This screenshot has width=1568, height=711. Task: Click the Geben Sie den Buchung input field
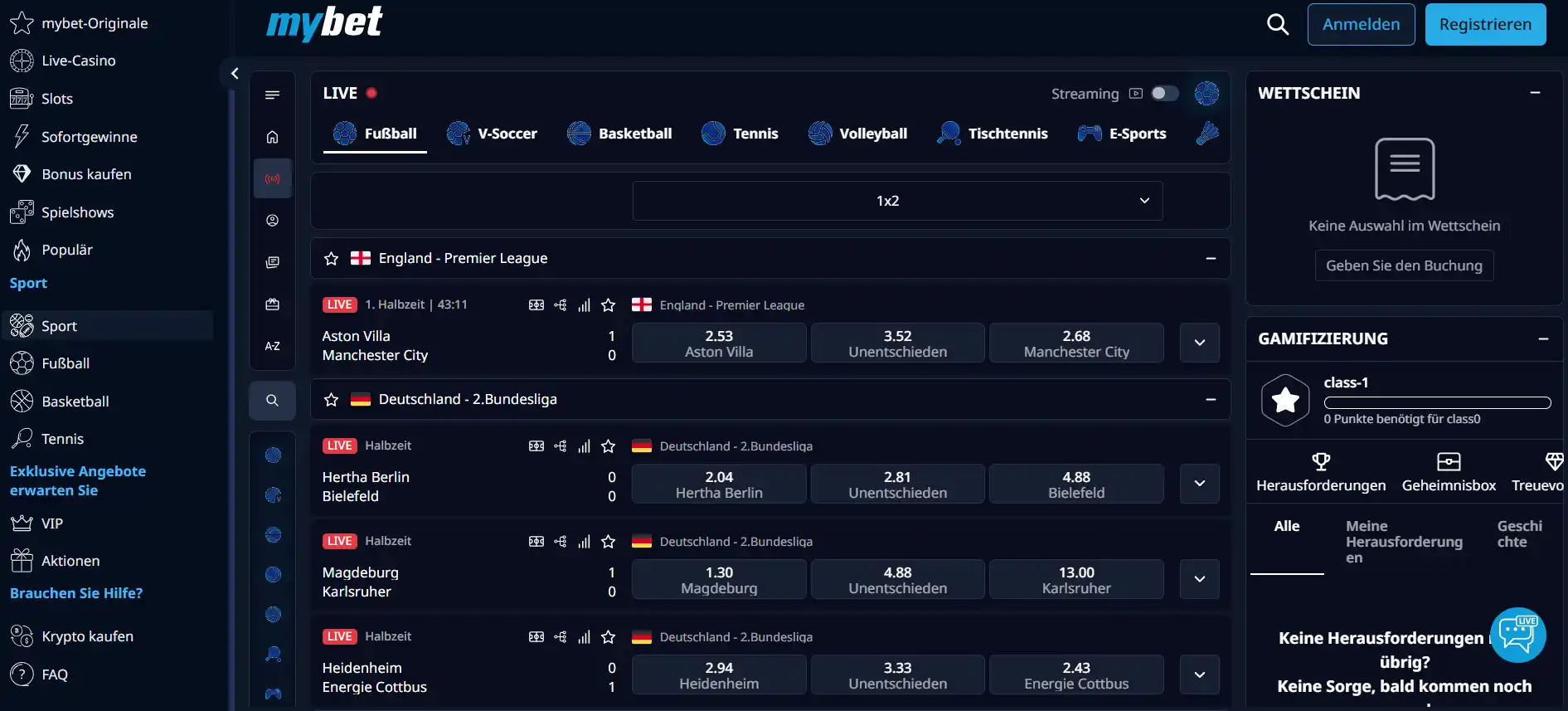point(1404,265)
